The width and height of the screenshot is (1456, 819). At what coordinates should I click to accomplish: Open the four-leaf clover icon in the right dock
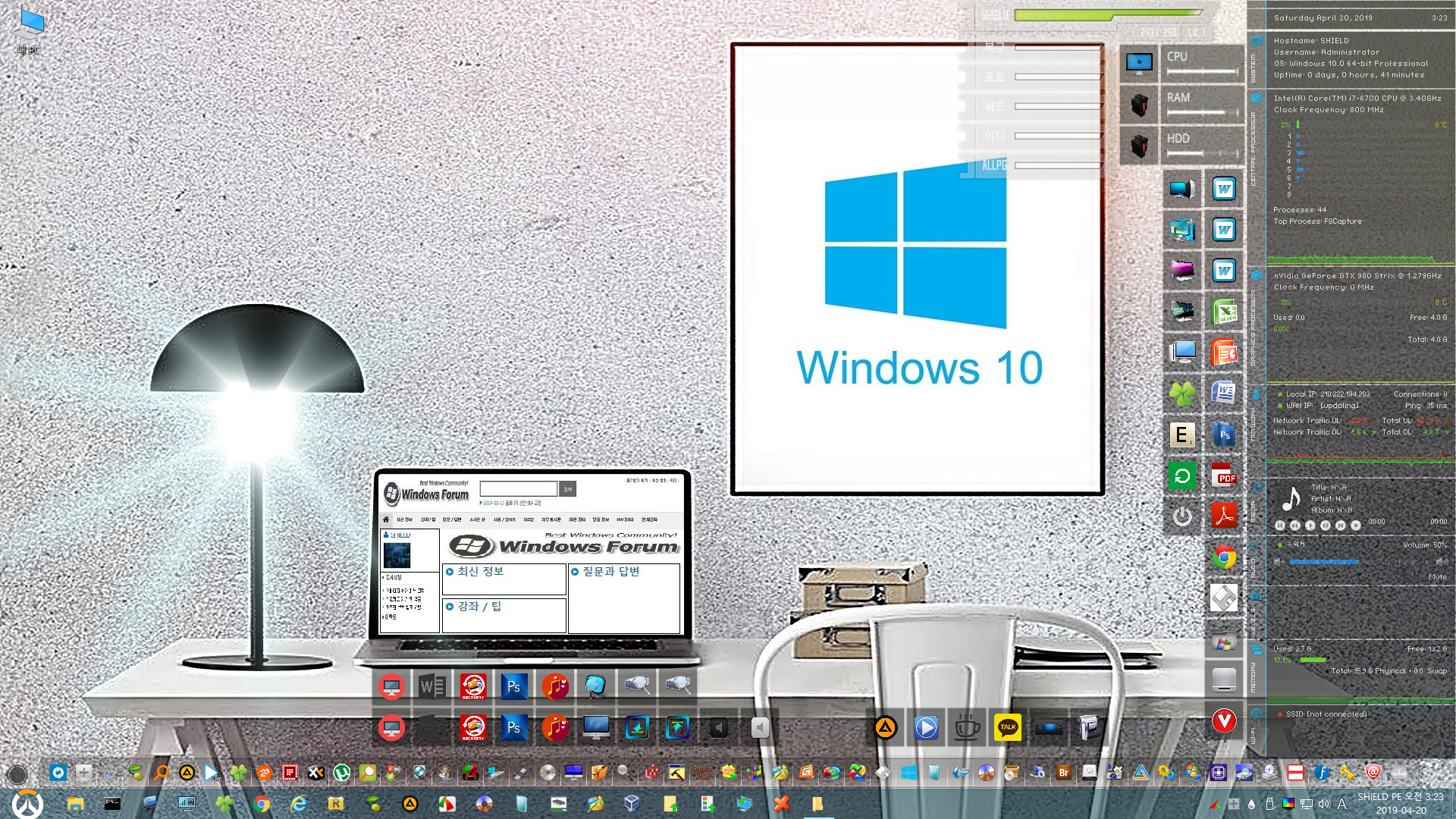[x=1181, y=394]
